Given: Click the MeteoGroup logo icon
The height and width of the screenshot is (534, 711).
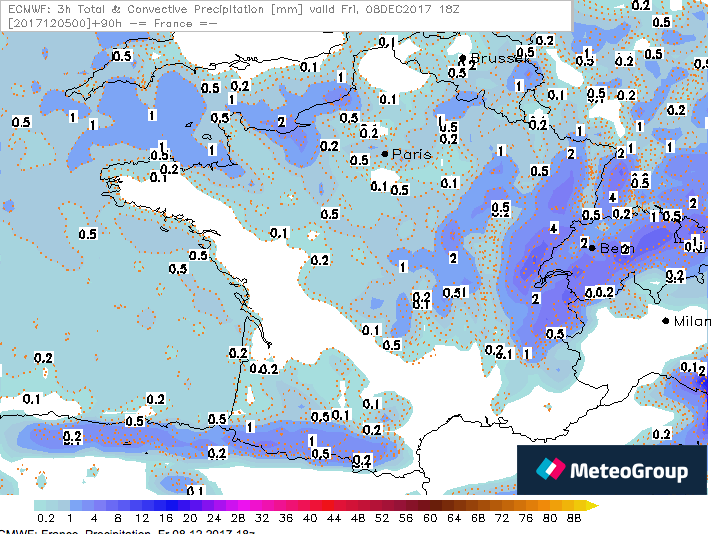Looking at the screenshot, I should (x=550, y=470).
